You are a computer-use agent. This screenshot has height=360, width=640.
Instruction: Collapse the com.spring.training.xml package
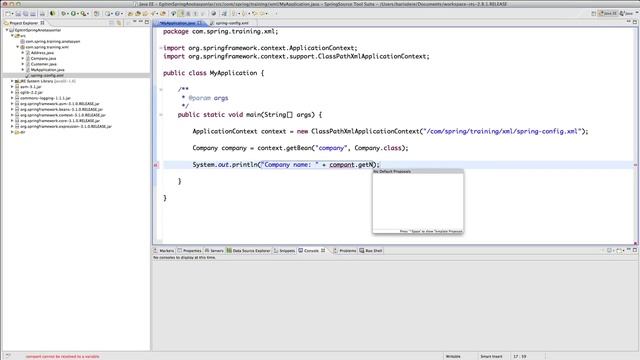pos(18,47)
